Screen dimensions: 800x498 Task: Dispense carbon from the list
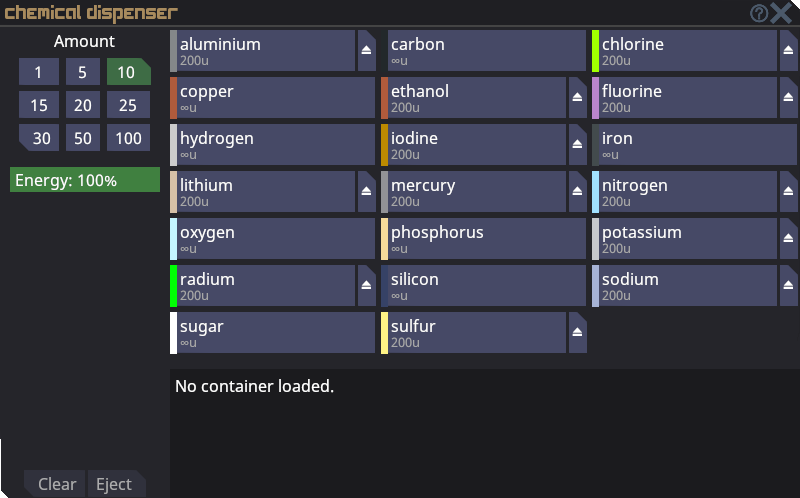[486, 50]
